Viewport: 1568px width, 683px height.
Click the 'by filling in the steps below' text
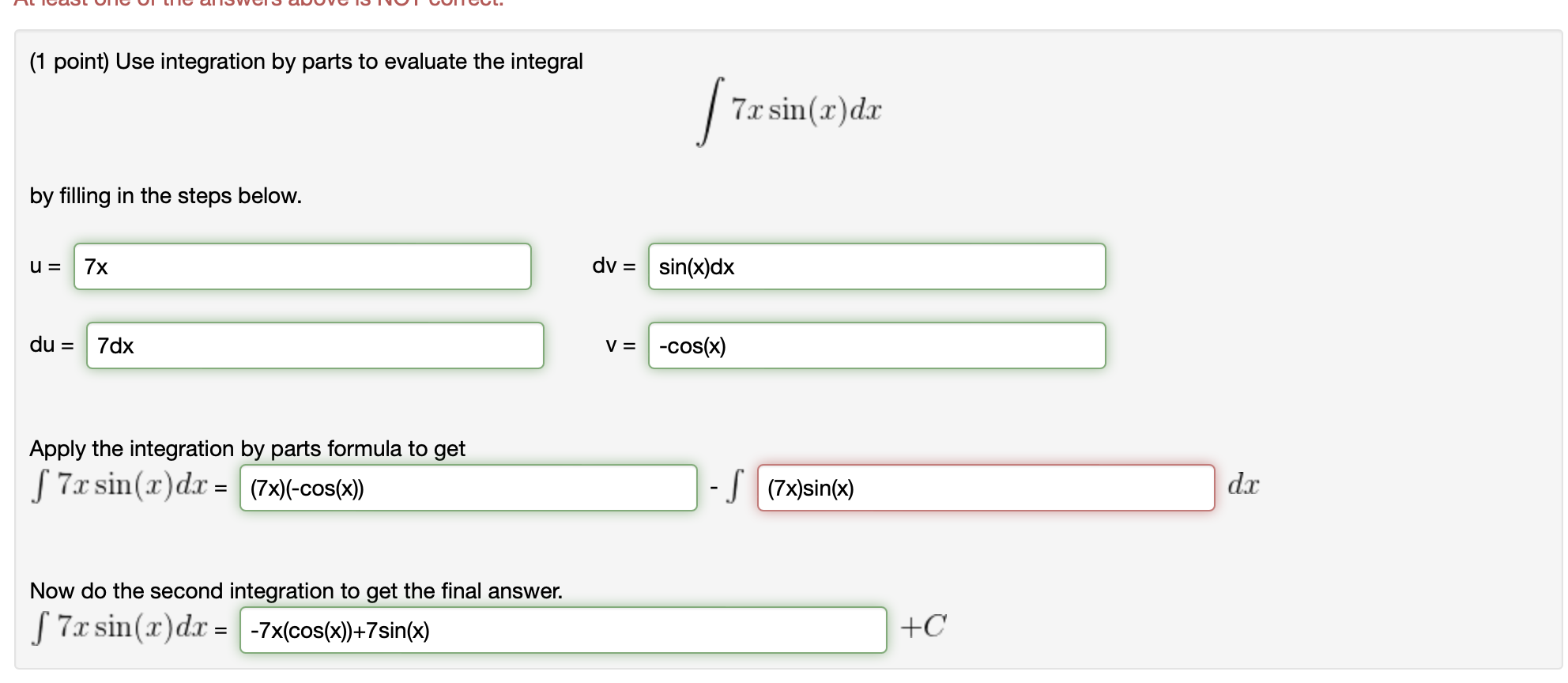pyautogui.click(x=165, y=195)
